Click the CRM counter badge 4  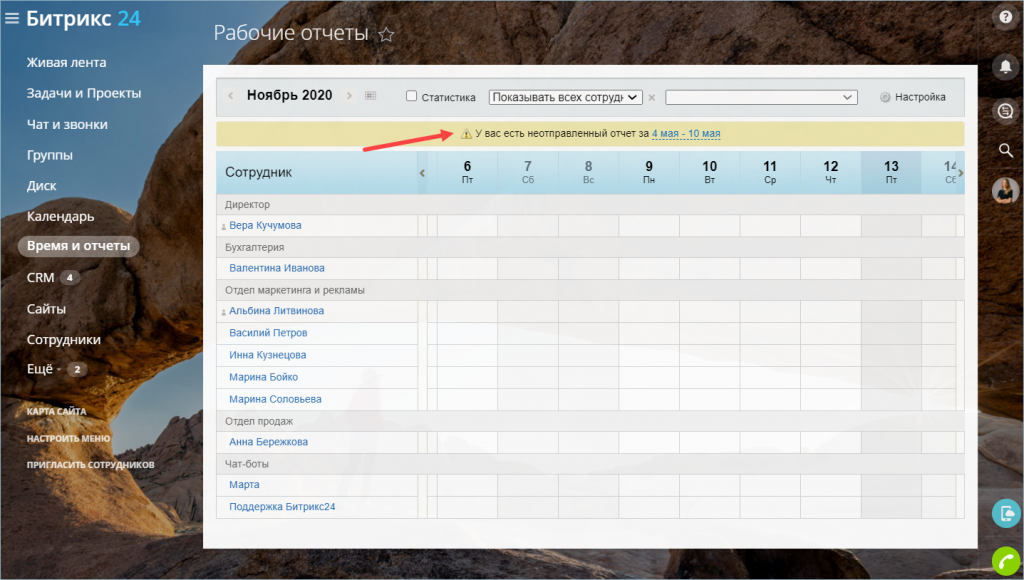pyautogui.click(x=70, y=278)
